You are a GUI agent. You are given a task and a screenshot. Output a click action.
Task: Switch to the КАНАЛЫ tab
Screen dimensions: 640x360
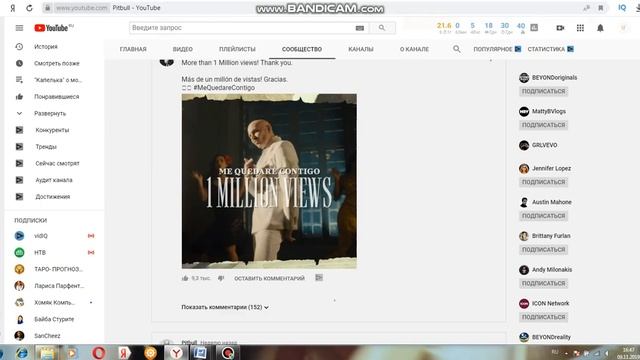(x=361, y=49)
